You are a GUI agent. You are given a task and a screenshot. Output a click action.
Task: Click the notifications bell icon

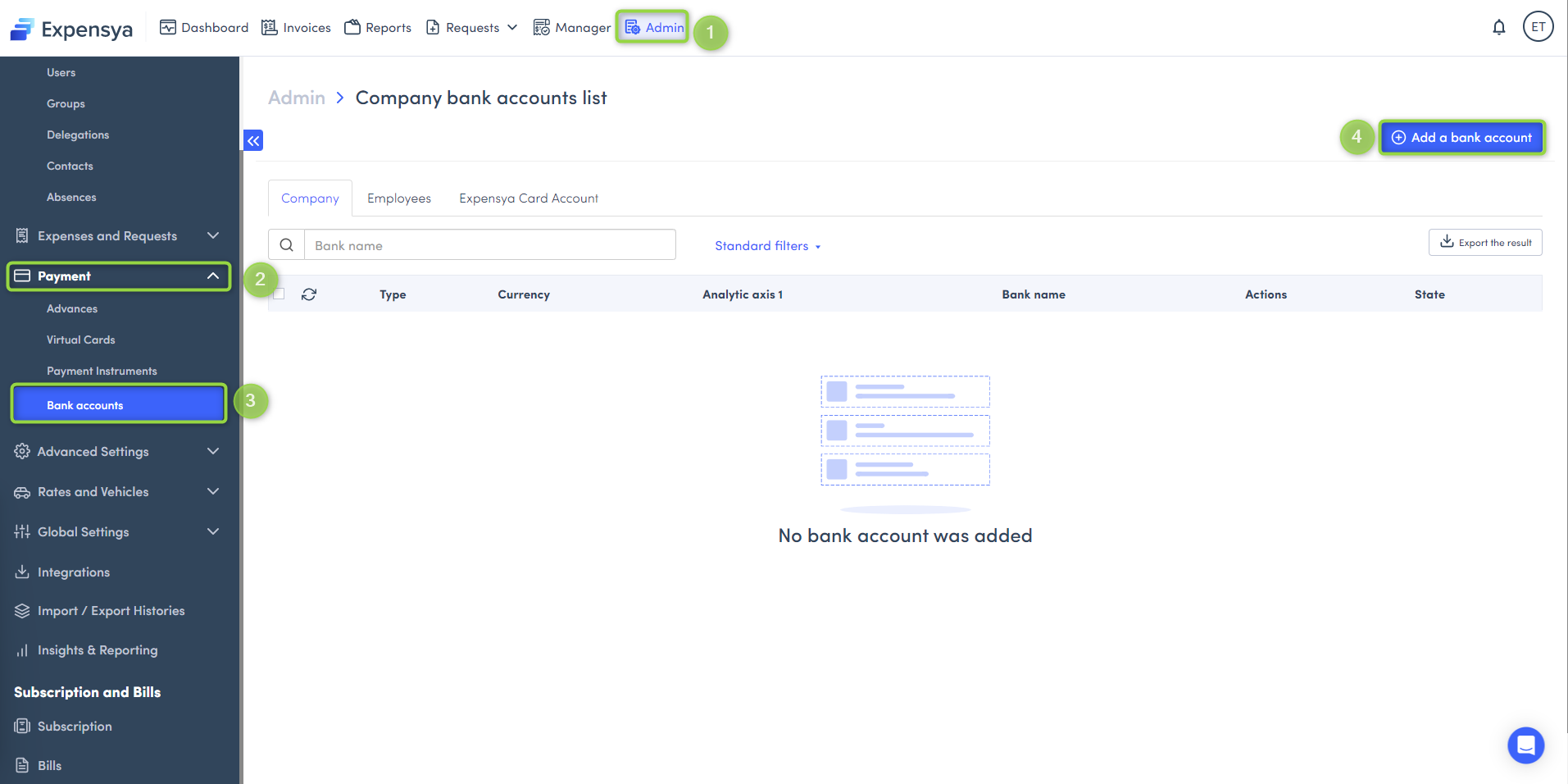[x=1498, y=27]
